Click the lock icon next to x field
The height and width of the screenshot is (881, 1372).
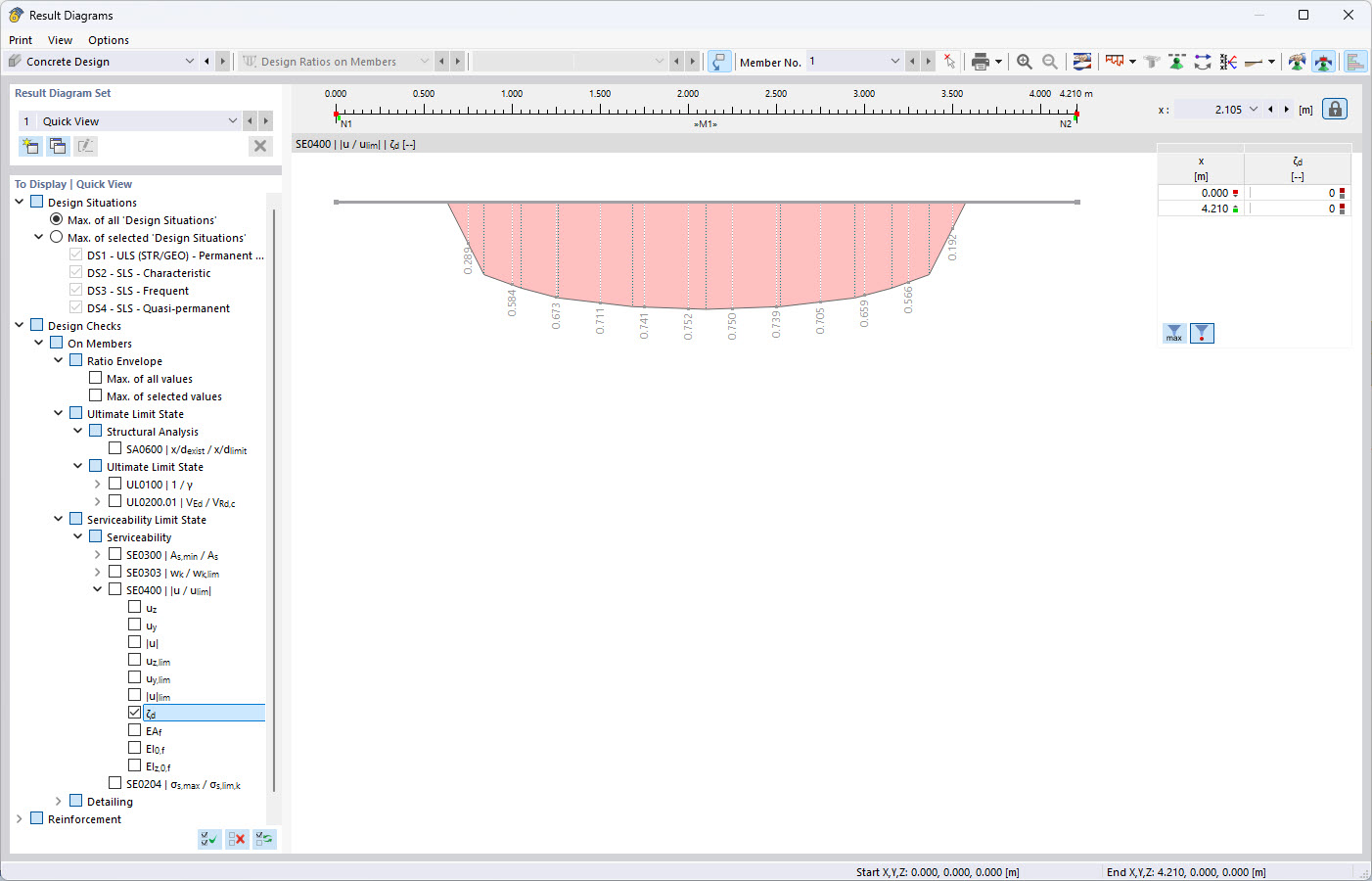click(x=1335, y=109)
